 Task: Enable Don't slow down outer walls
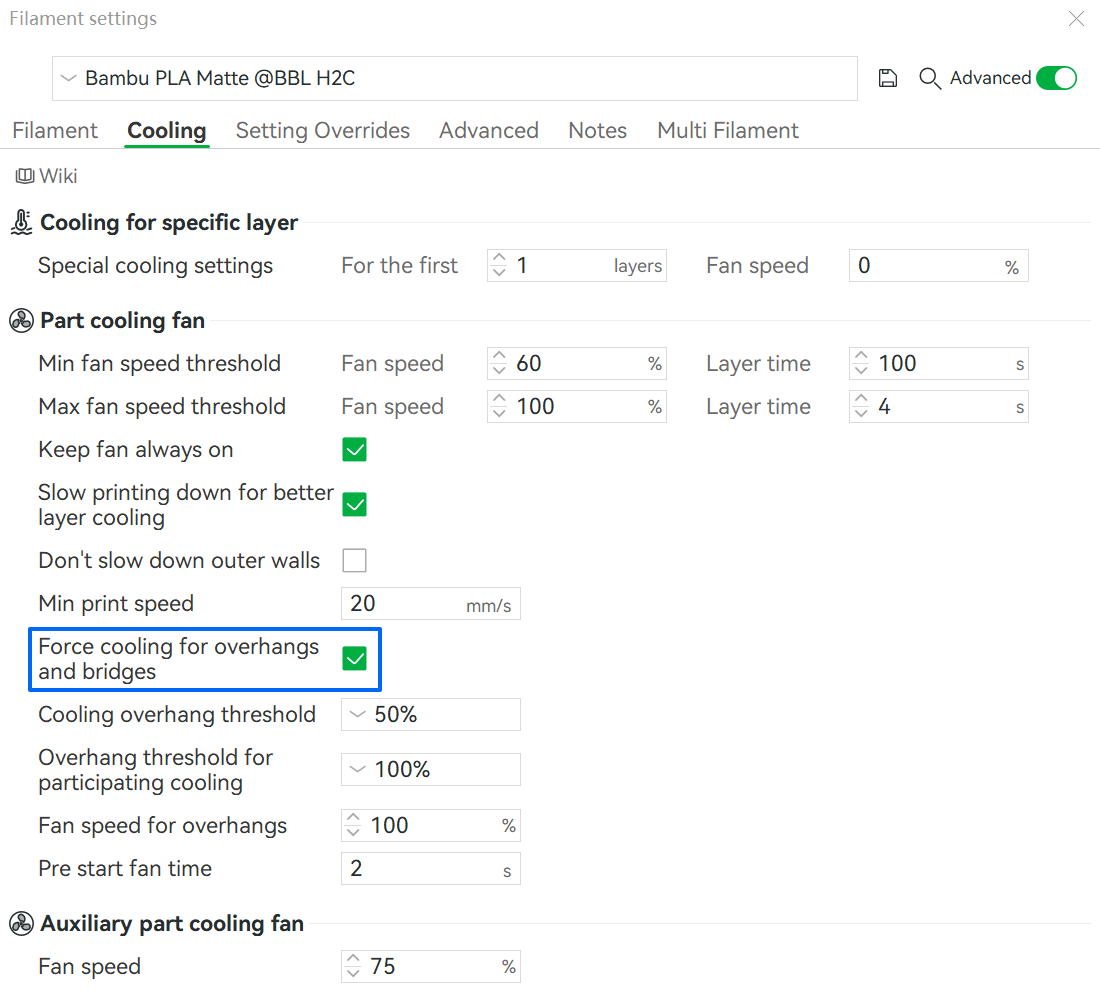354,561
